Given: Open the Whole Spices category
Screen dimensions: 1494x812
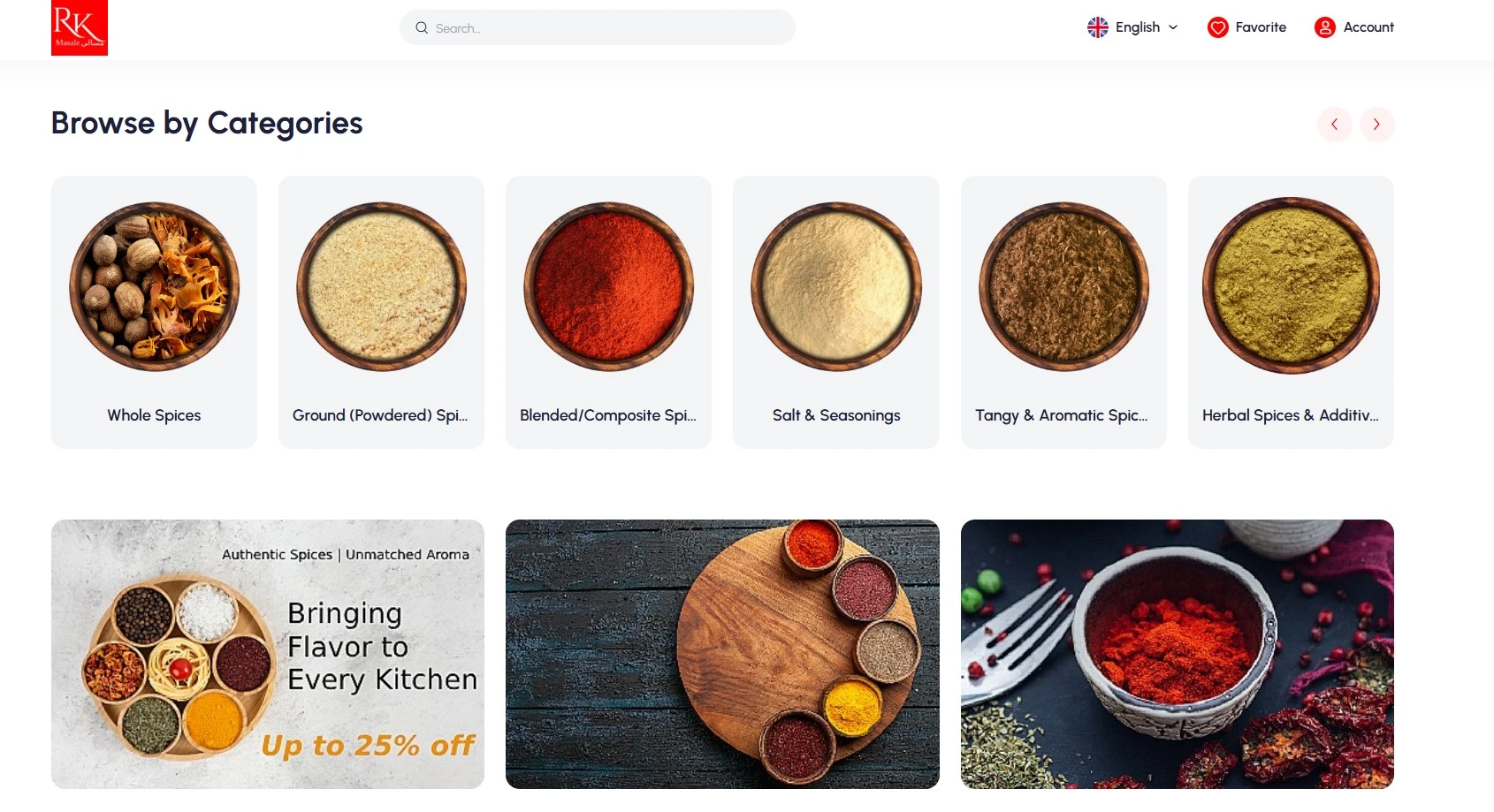Looking at the screenshot, I should click(x=154, y=312).
